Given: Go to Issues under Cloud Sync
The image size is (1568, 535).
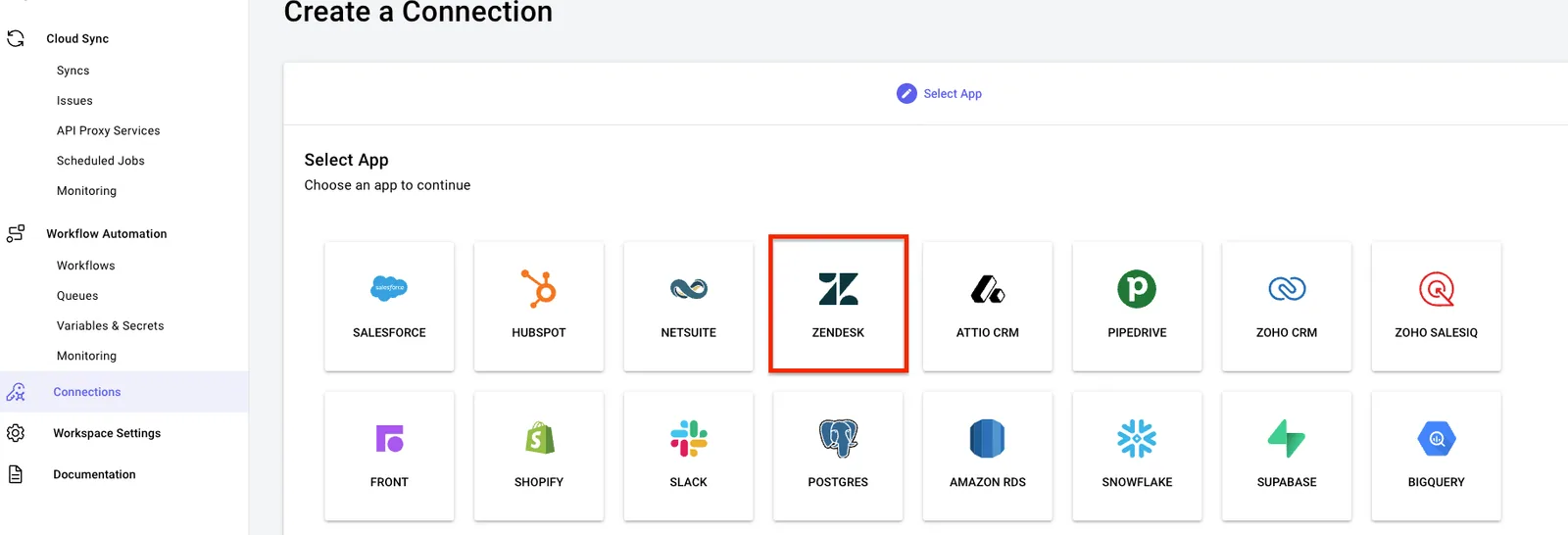Looking at the screenshot, I should (74, 101).
